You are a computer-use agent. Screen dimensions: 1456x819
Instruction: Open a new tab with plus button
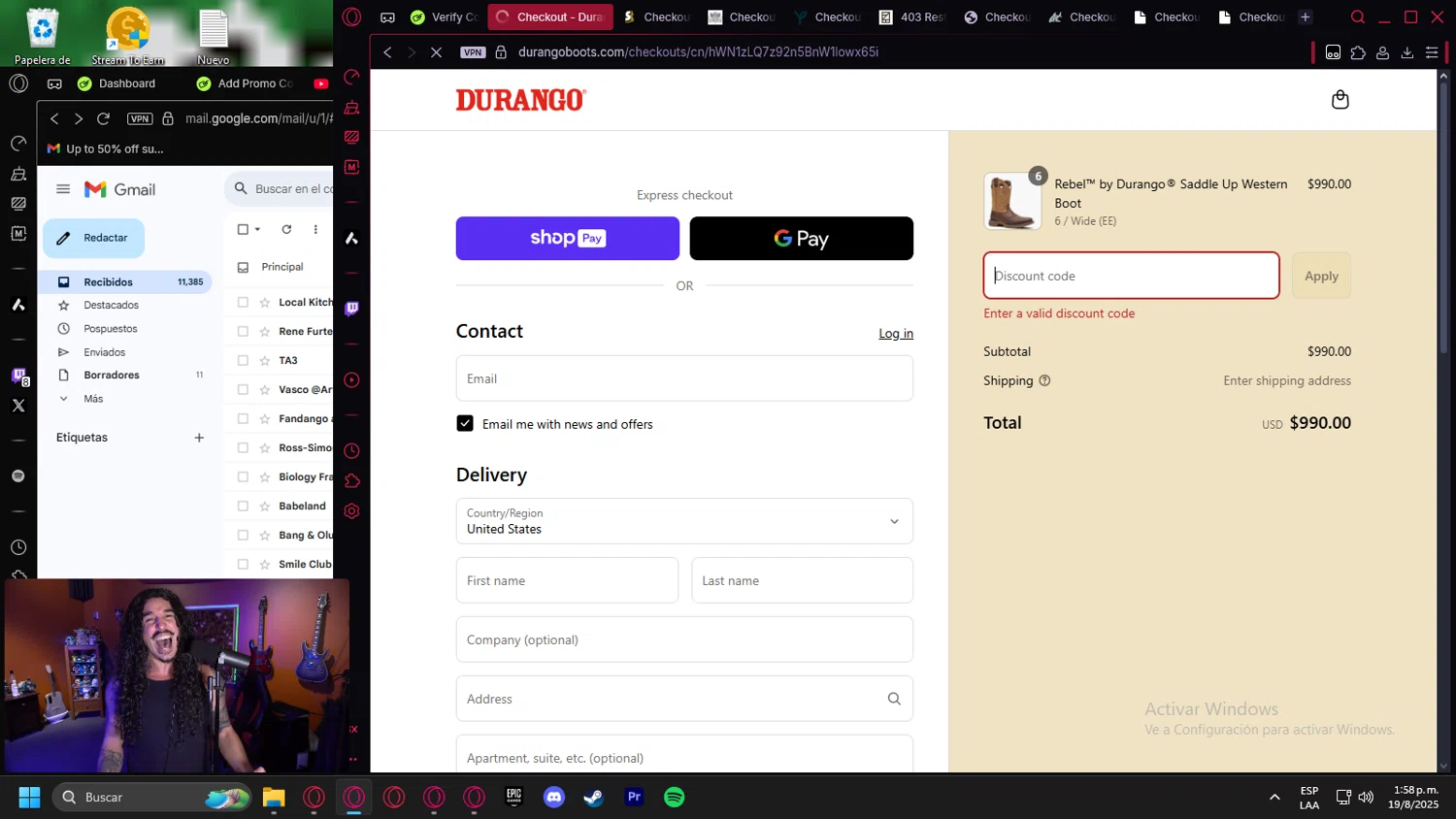1305,16
